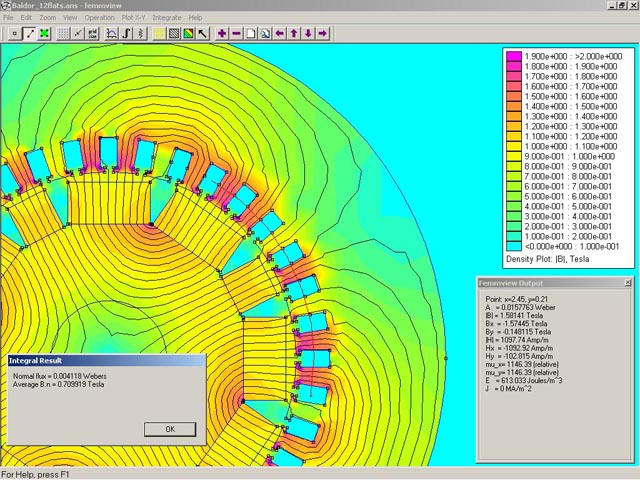Open the File menu

pyautogui.click(x=8, y=18)
